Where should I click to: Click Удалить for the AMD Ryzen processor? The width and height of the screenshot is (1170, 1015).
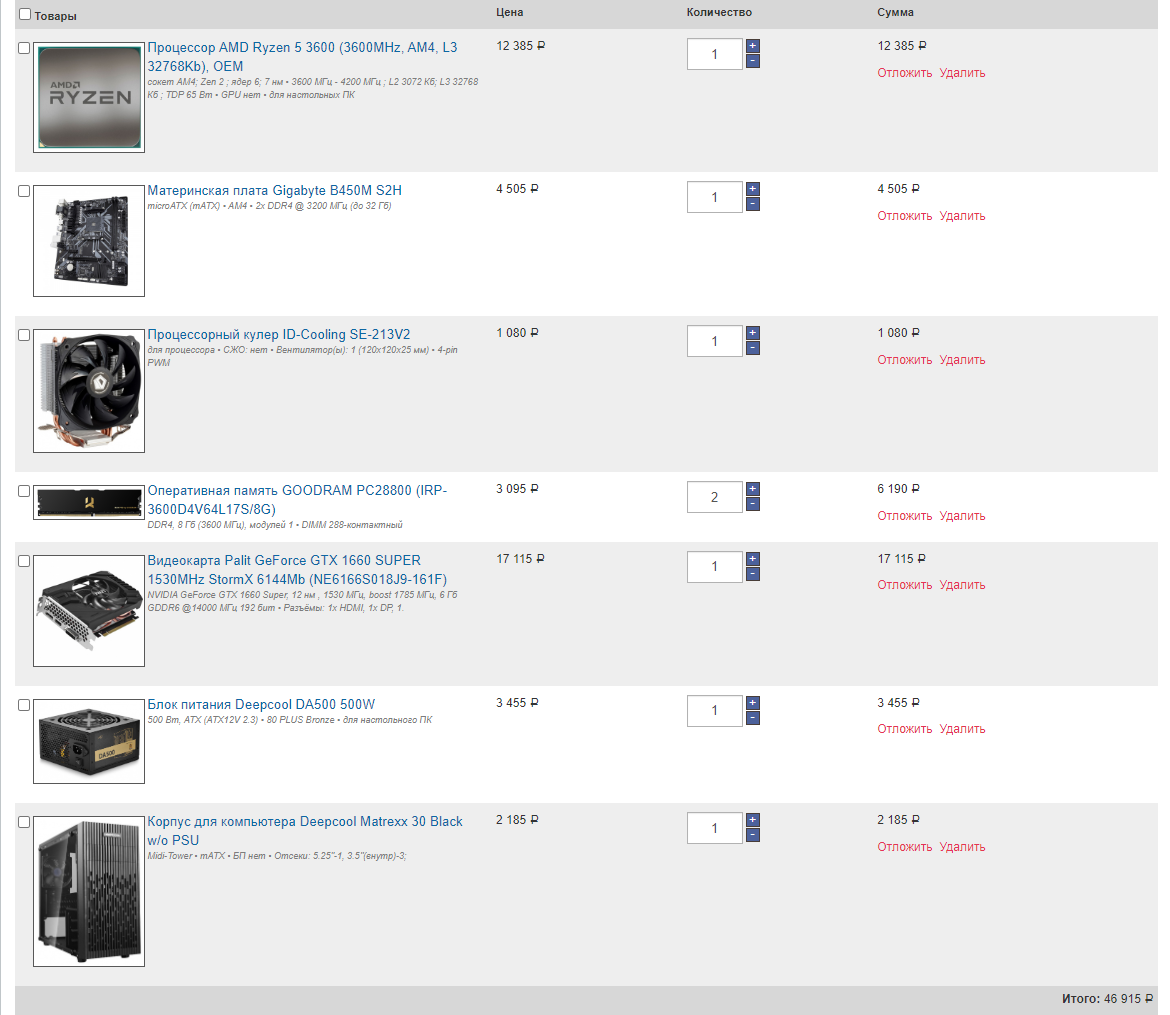[x=962, y=73]
